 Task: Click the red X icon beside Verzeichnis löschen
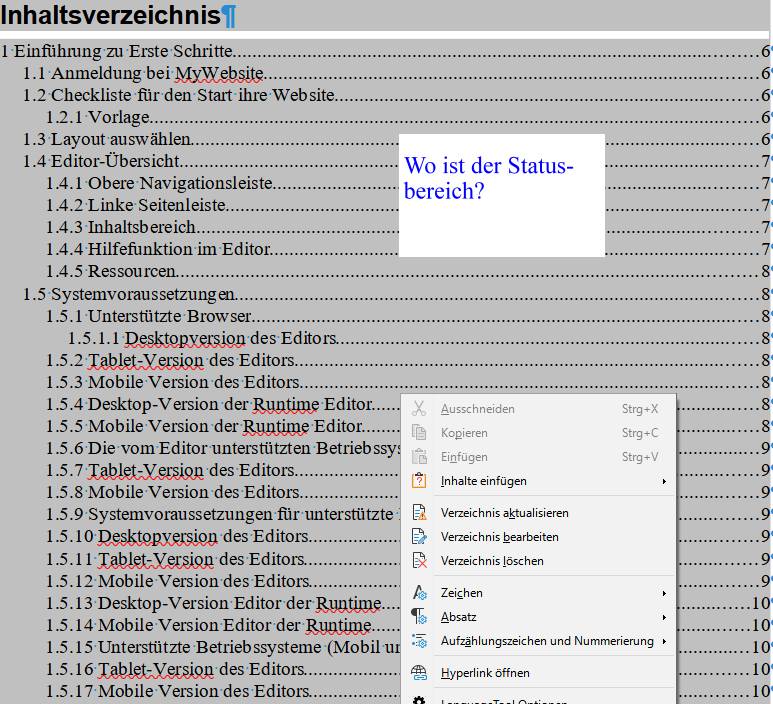(x=419, y=561)
